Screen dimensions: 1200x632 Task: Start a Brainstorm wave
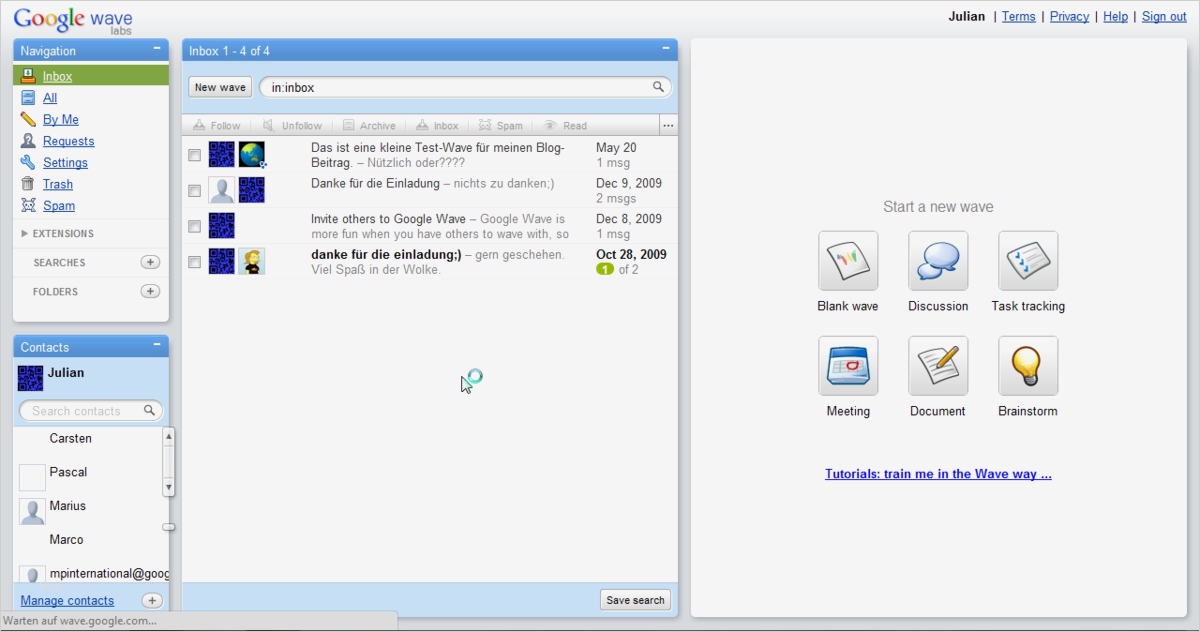[x=1028, y=366]
